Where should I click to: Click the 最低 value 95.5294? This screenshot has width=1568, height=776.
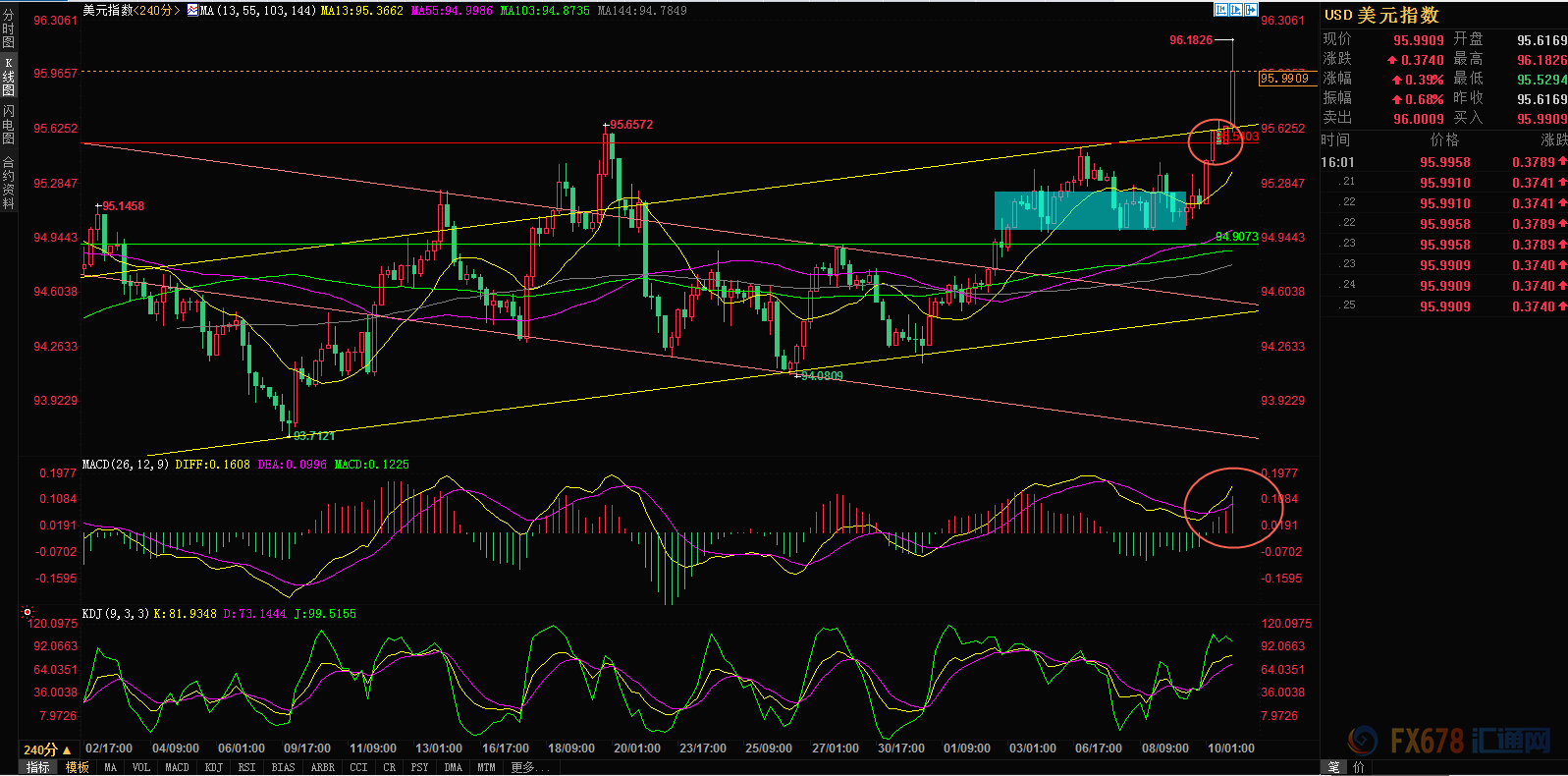[1542, 80]
